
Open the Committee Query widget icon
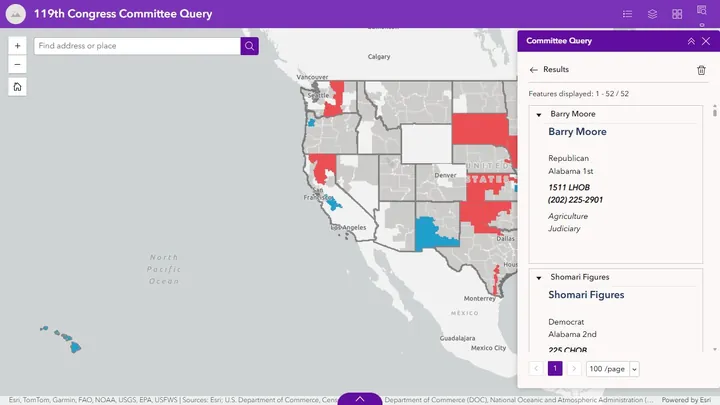click(701, 10)
